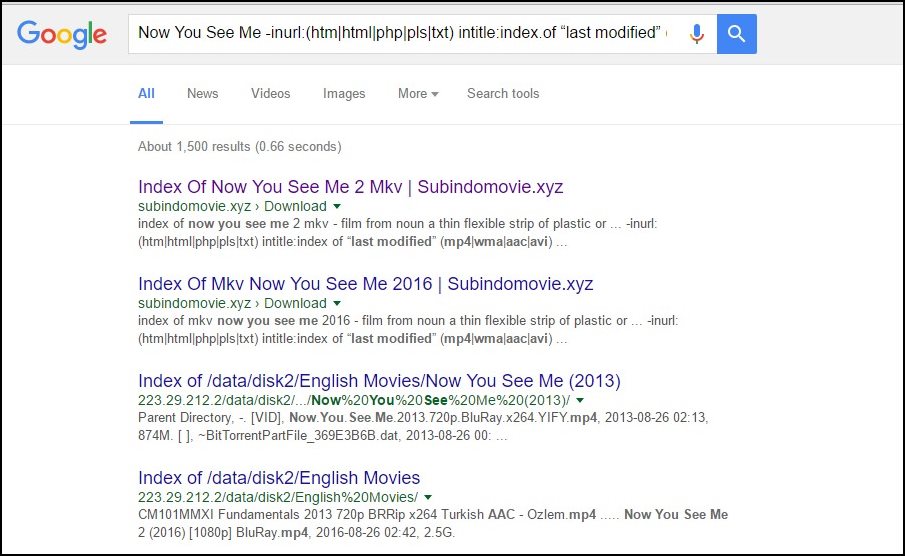Open 'Now You See Me (2013)' index link

point(379,381)
